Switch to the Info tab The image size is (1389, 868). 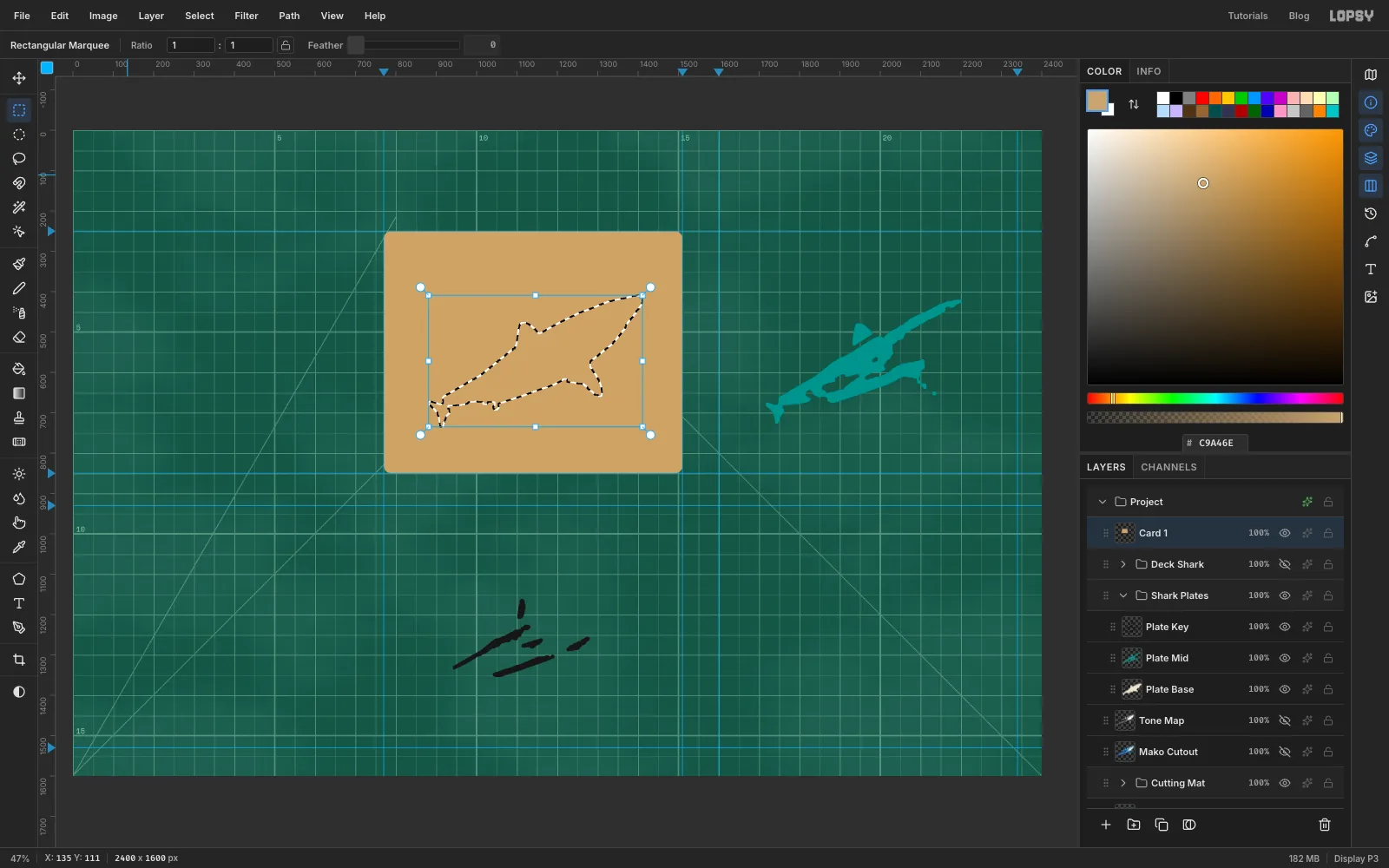pos(1149,71)
